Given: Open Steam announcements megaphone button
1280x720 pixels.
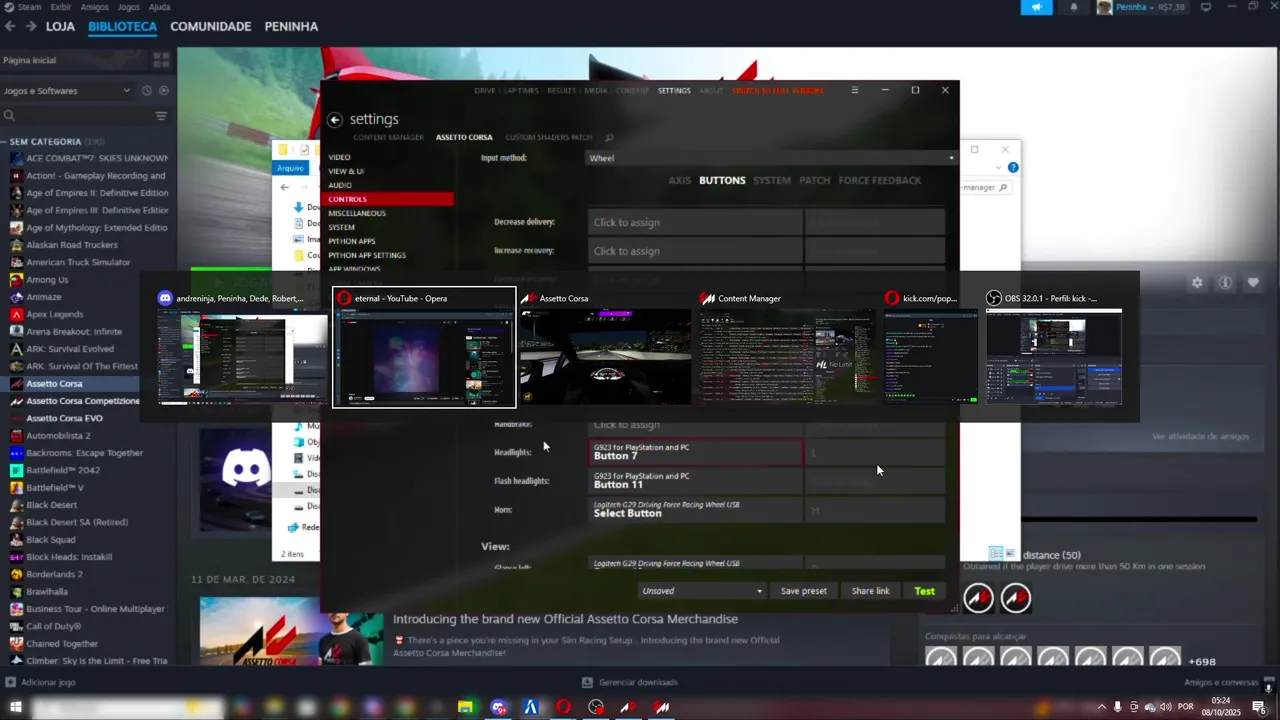Looking at the screenshot, I should 1036,7.
